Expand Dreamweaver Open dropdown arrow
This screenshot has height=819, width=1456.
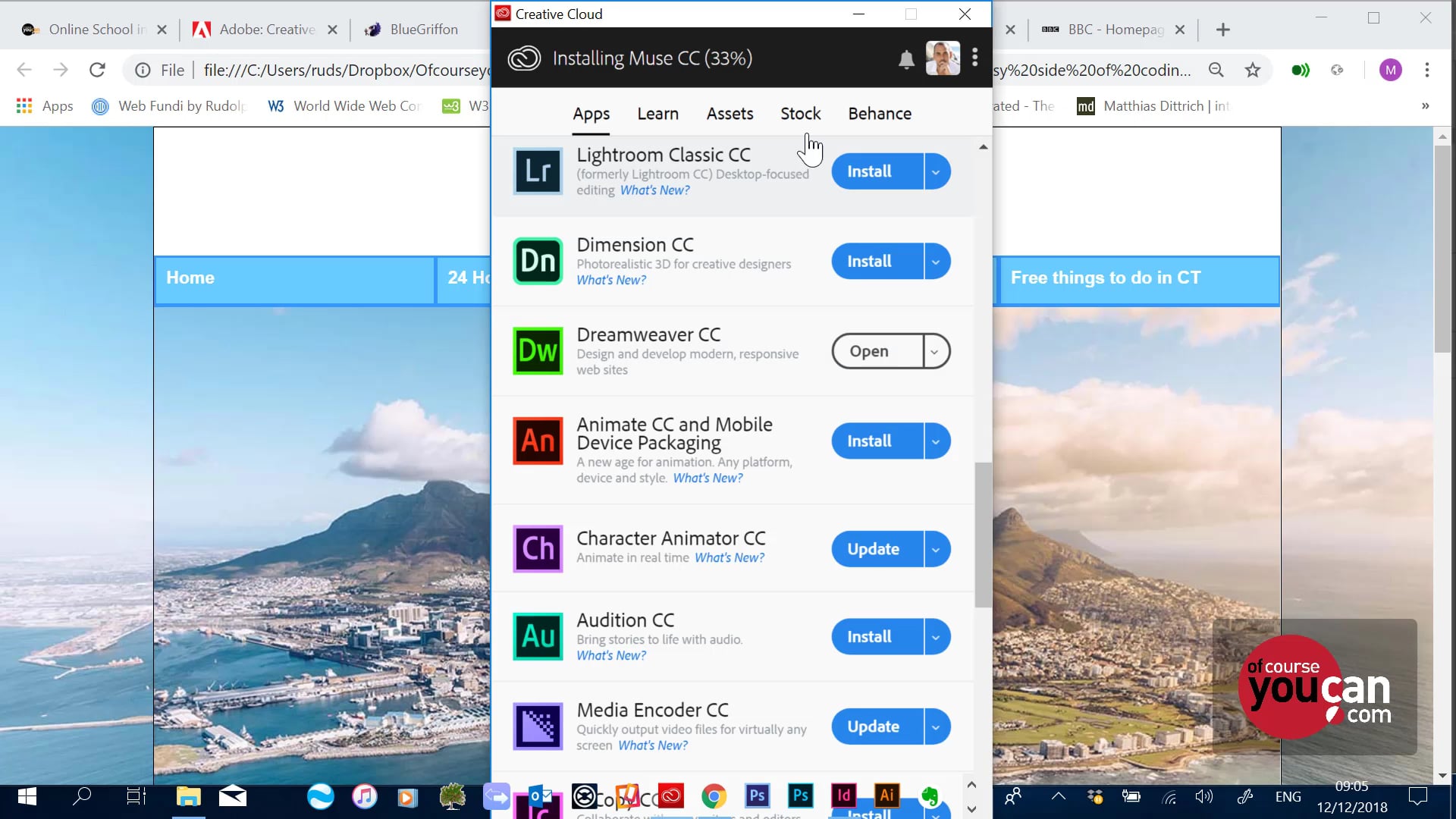click(936, 351)
